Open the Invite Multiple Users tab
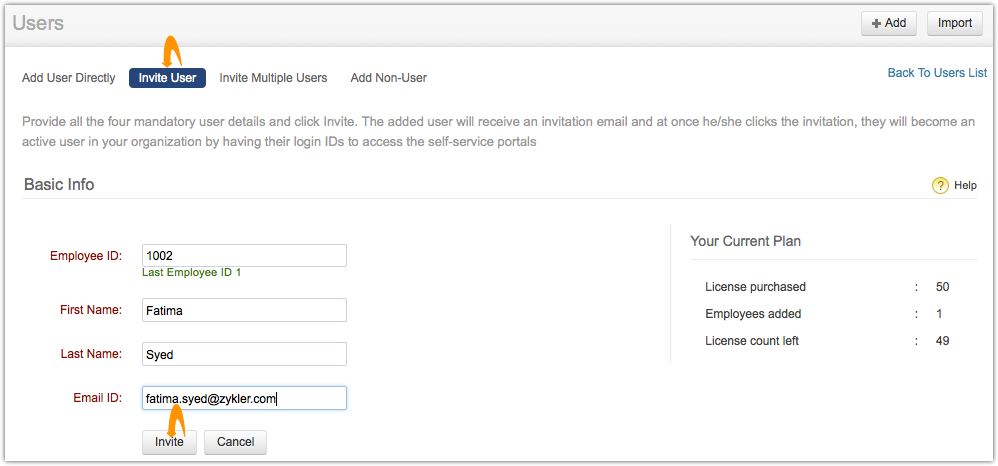The image size is (998, 466). tap(273, 78)
